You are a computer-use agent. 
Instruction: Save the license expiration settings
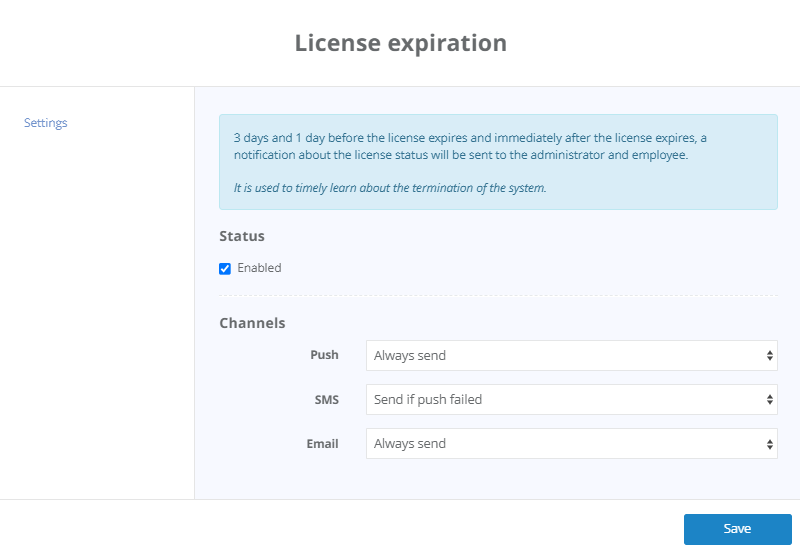pyautogui.click(x=738, y=529)
